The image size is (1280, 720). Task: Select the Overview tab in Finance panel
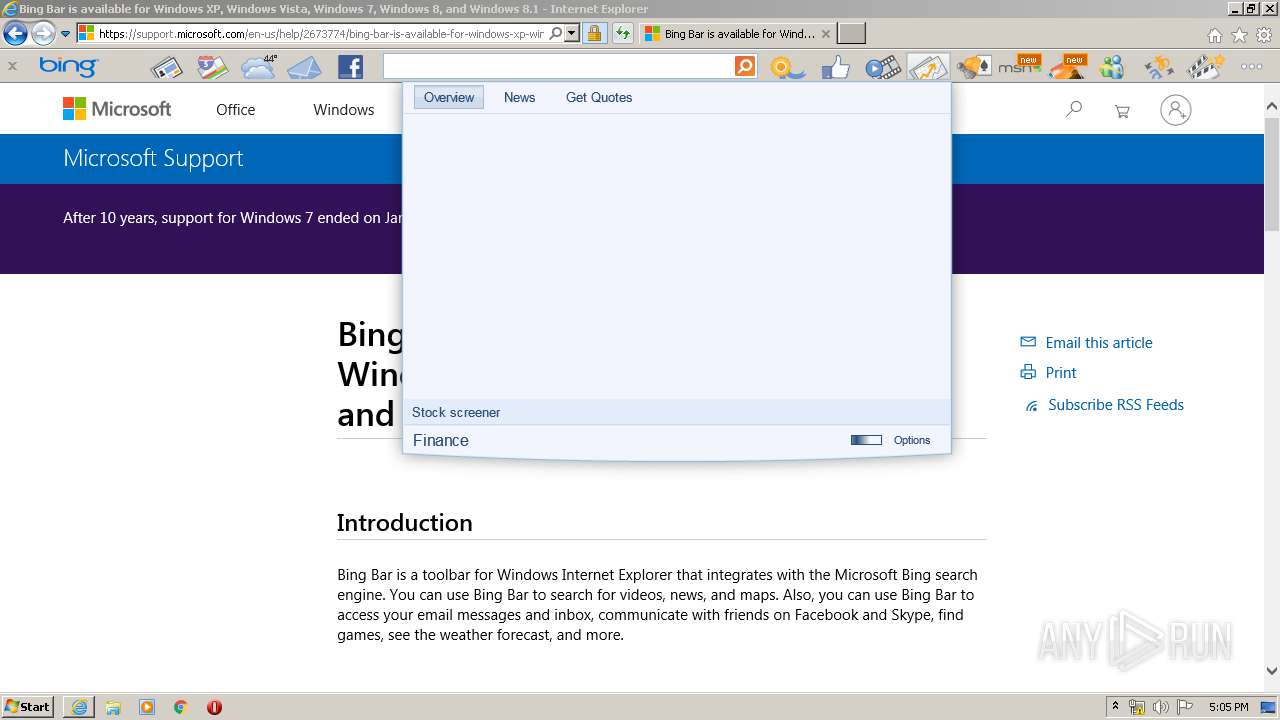(449, 97)
